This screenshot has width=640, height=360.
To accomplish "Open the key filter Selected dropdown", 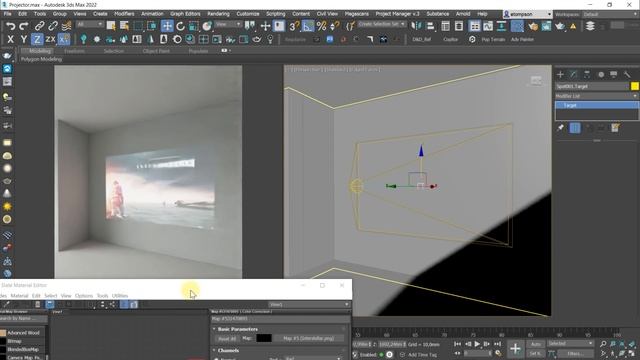I will pyautogui.click(x=570, y=344).
